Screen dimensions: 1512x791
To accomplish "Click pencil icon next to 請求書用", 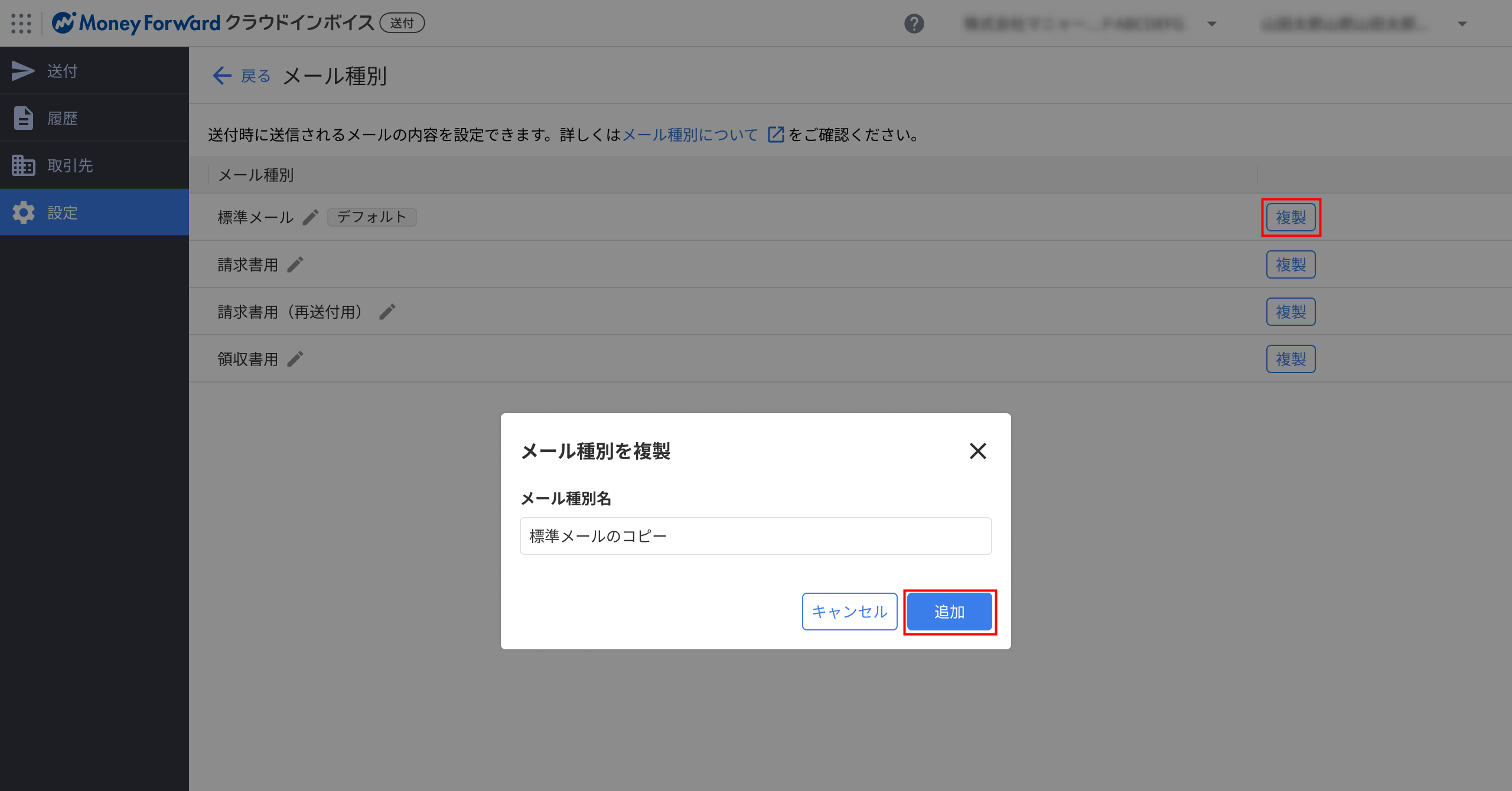I will pyautogui.click(x=295, y=264).
